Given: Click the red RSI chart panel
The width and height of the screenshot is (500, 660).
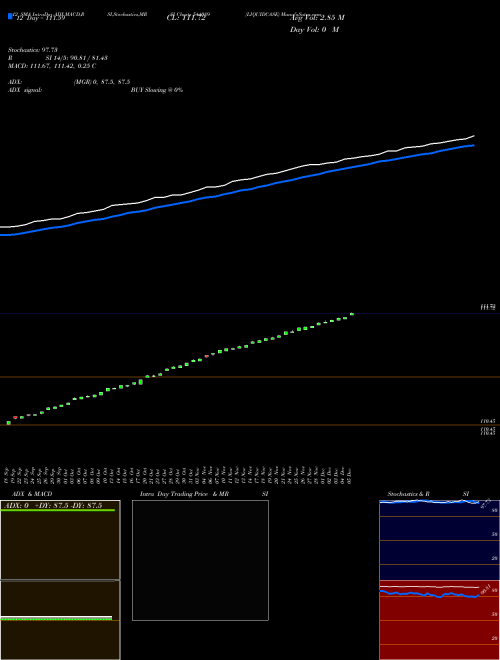Looking at the screenshot, I should click(439, 620).
